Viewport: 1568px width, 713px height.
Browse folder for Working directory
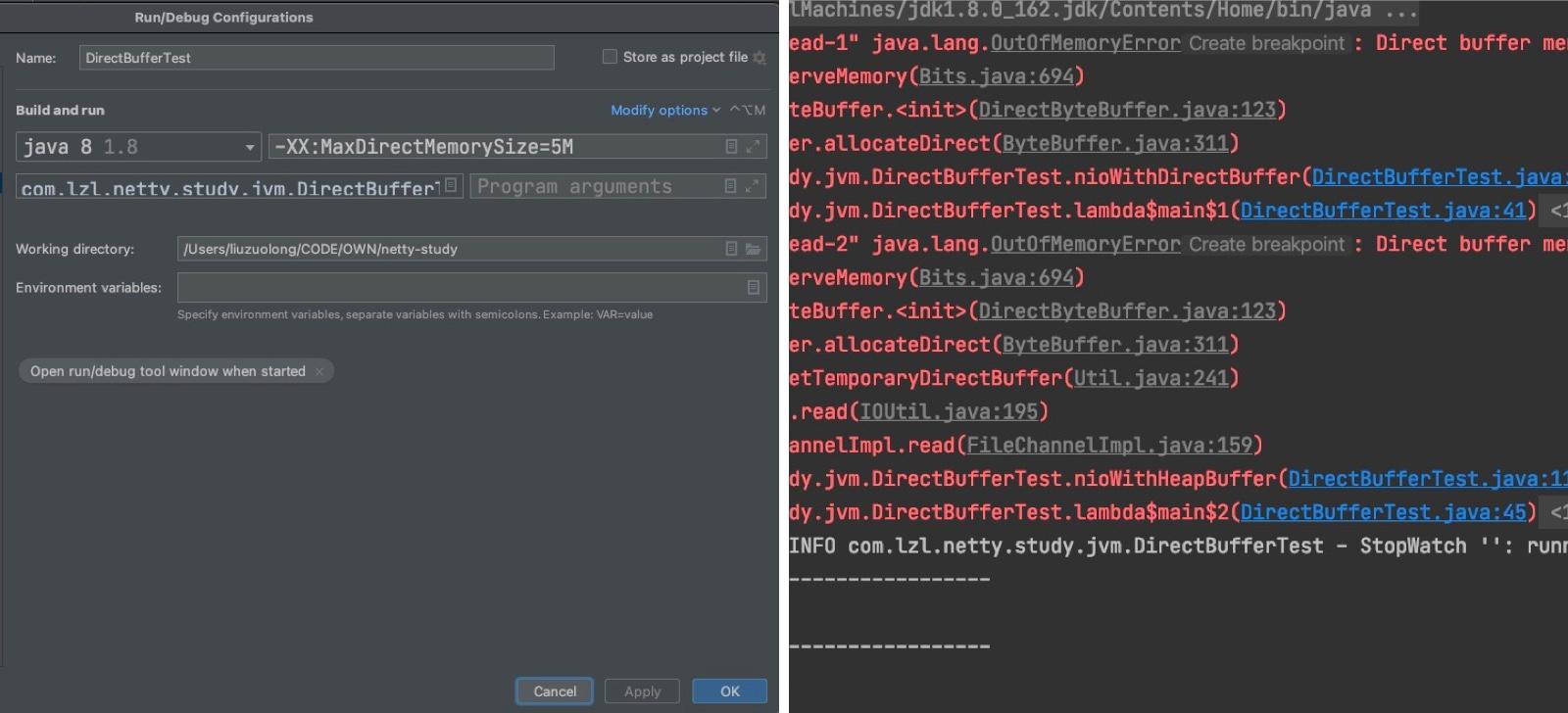pyautogui.click(x=753, y=249)
